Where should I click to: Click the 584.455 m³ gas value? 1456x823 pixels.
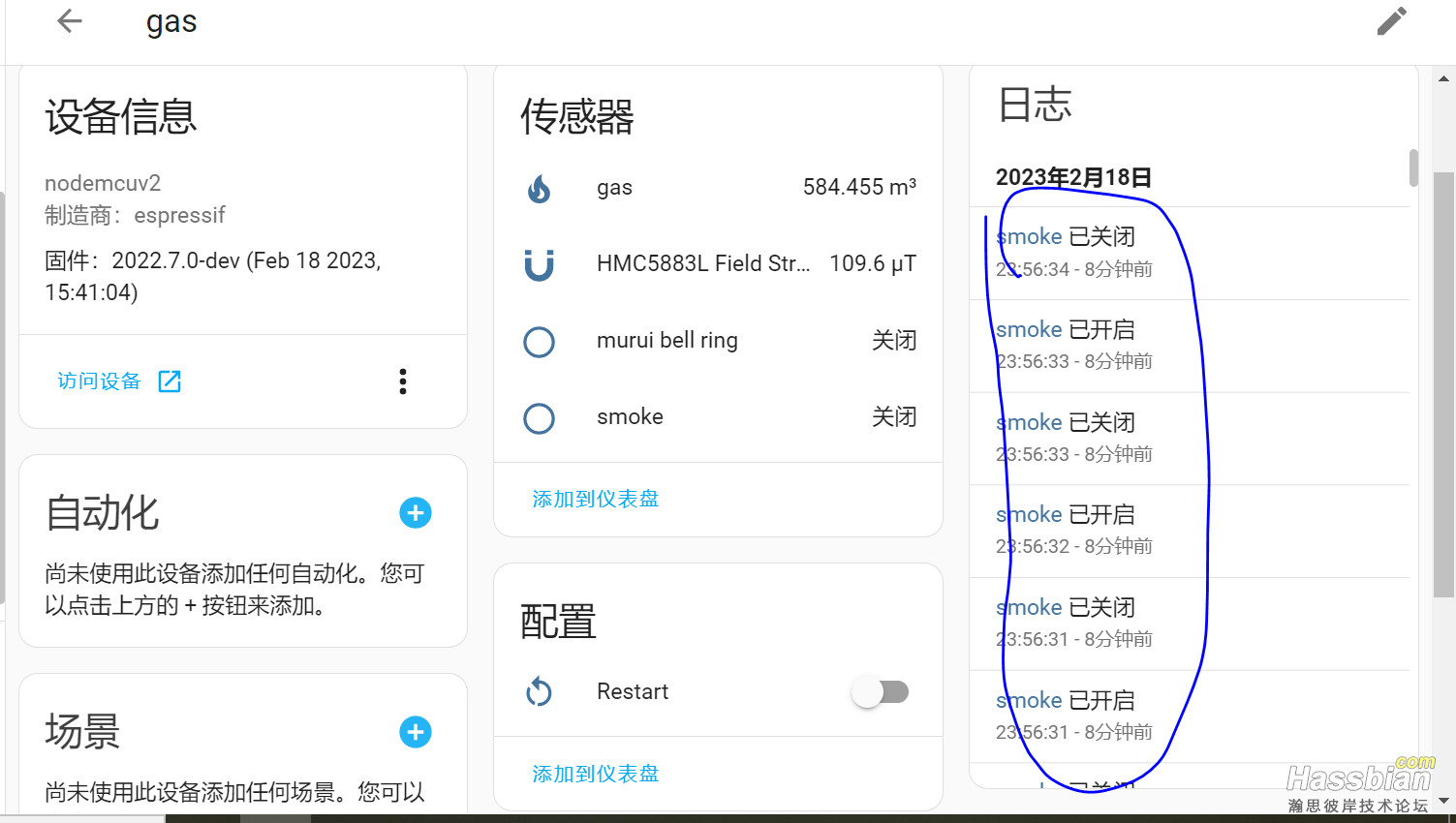(859, 187)
